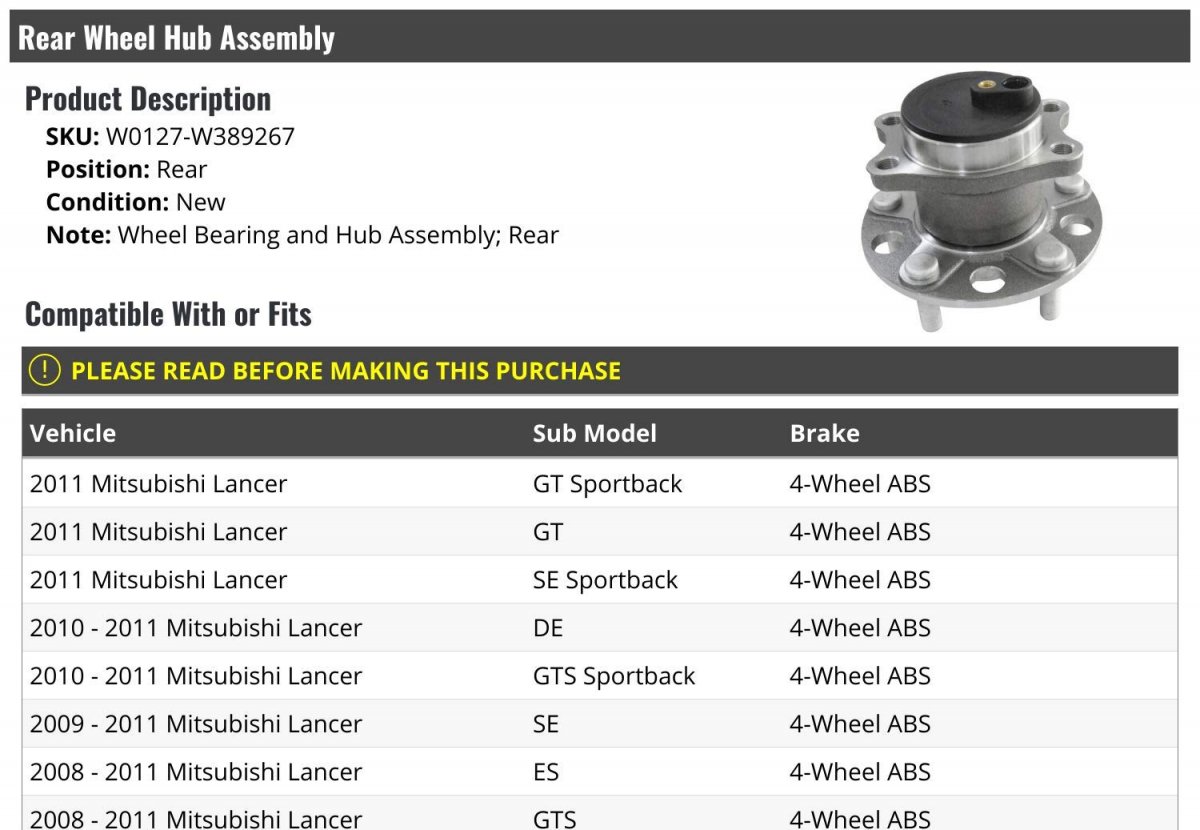The width and height of the screenshot is (1200, 830).
Task: Click the 2011 Mitsubishi Lancer GT row
Action: (600, 532)
